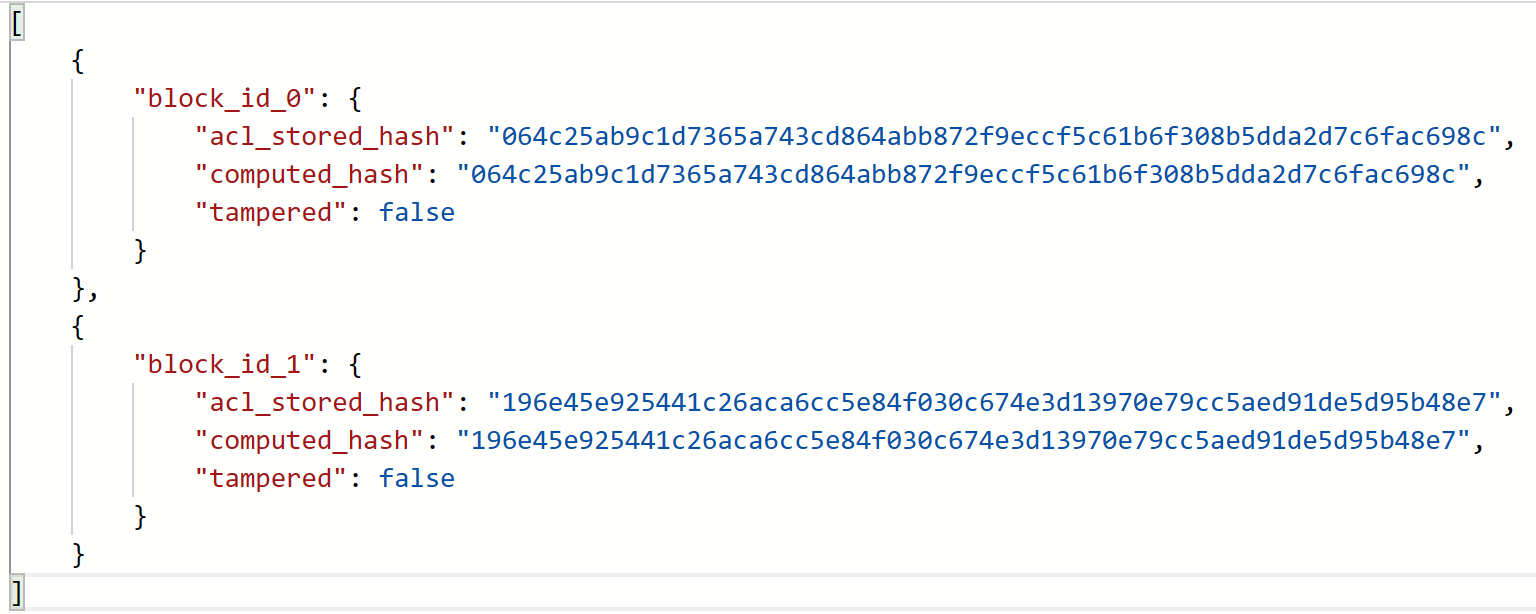This screenshot has height=614, width=1536.
Task: Click "computed_hash" key under block_id_0
Action: coord(310,174)
